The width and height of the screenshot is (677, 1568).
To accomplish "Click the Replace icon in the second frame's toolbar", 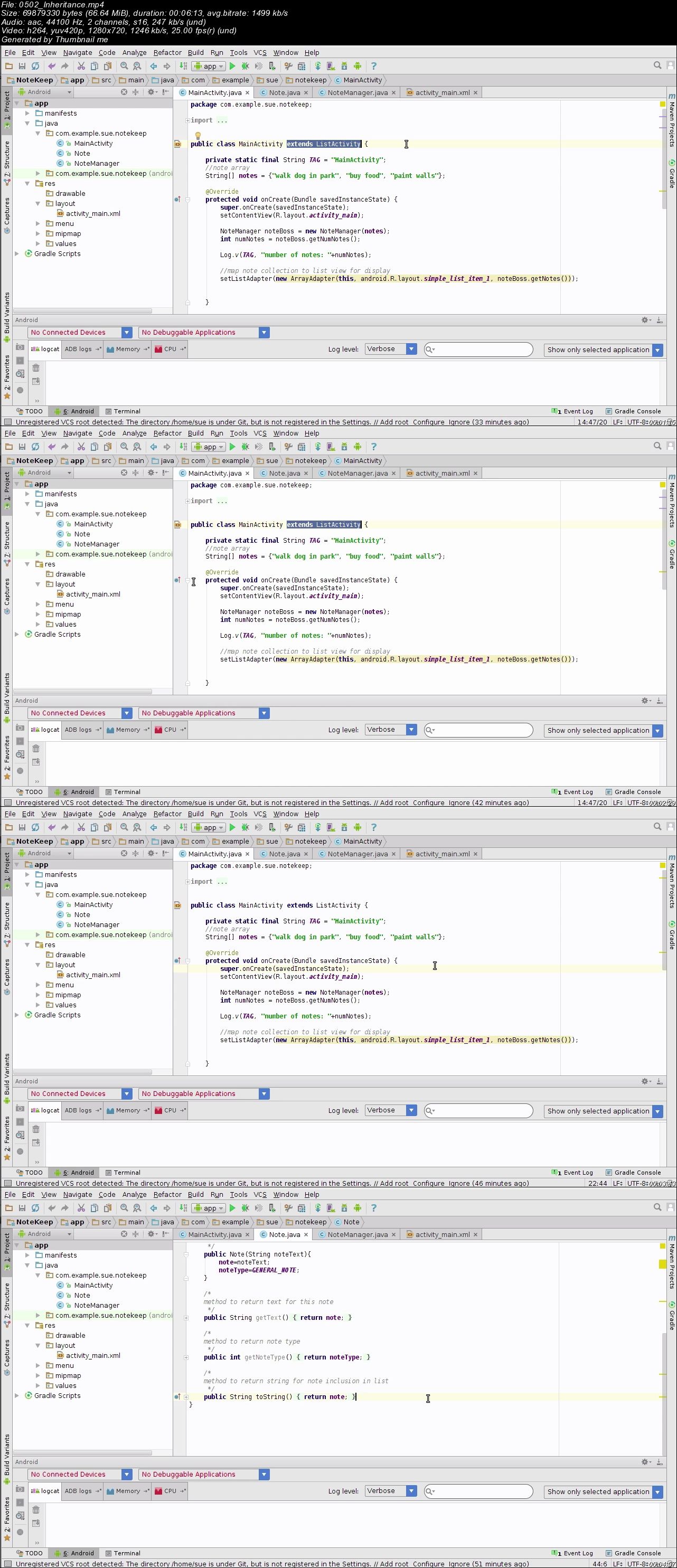I will [x=138, y=446].
